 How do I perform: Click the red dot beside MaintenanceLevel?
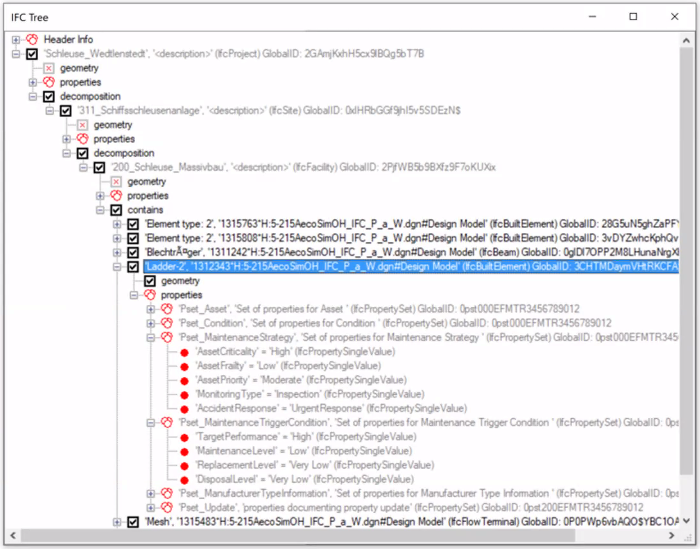pos(184,451)
